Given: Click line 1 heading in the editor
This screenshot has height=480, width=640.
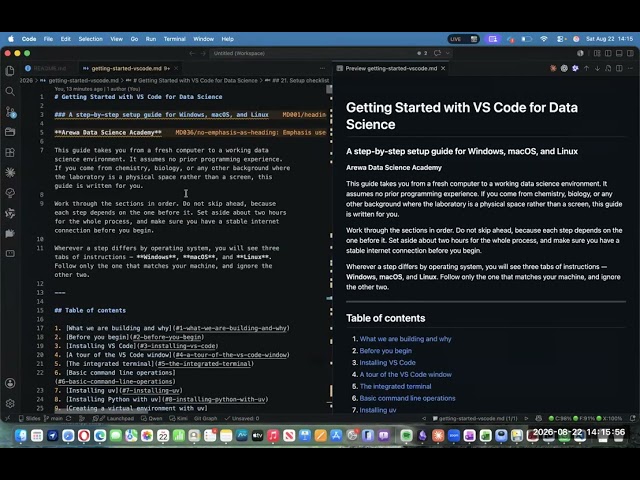Looking at the screenshot, I should click(138, 97).
